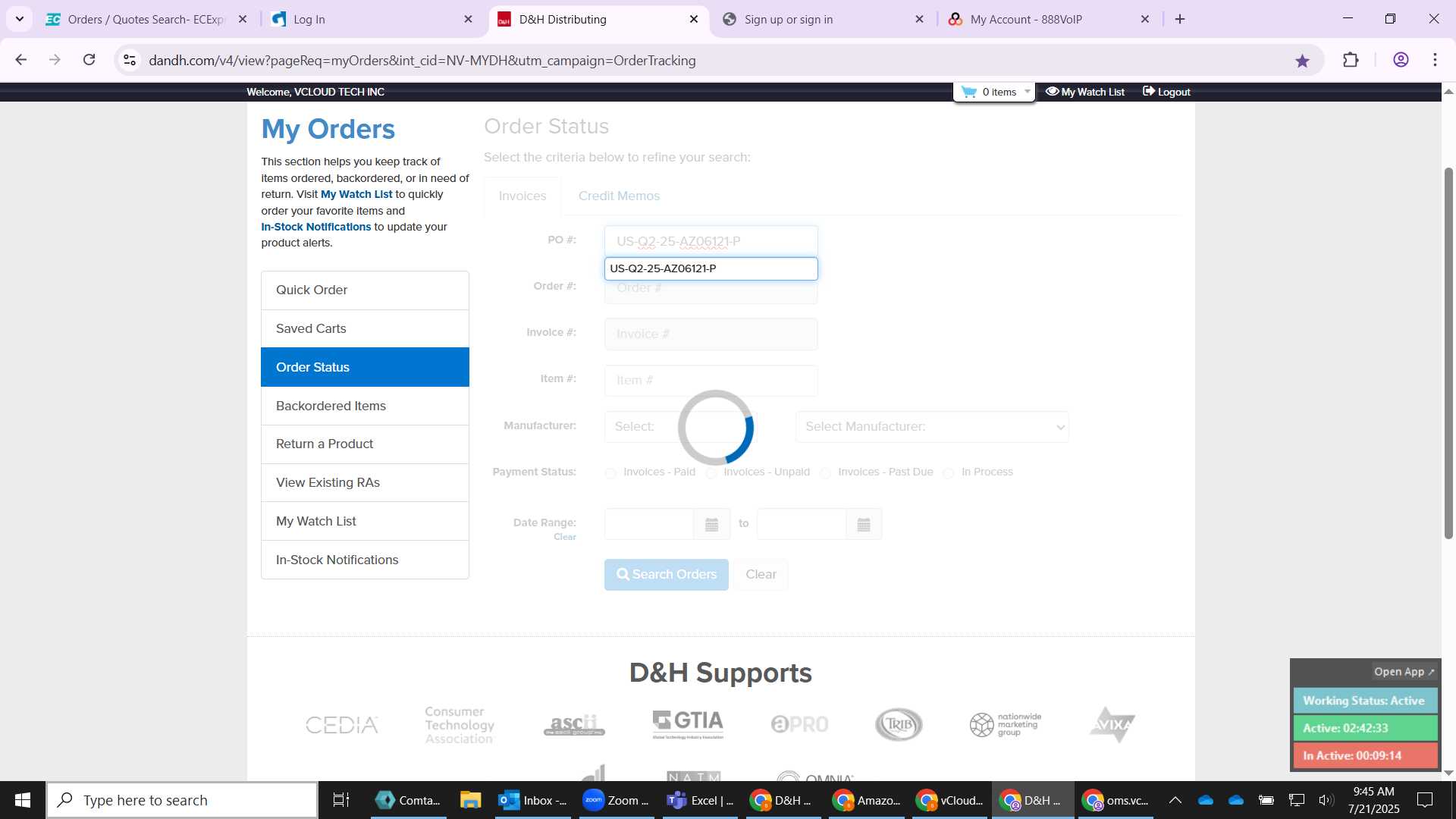The width and height of the screenshot is (1456, 819).
Task: Select Invoices - Paid radio button
Action: pos(610,472)
